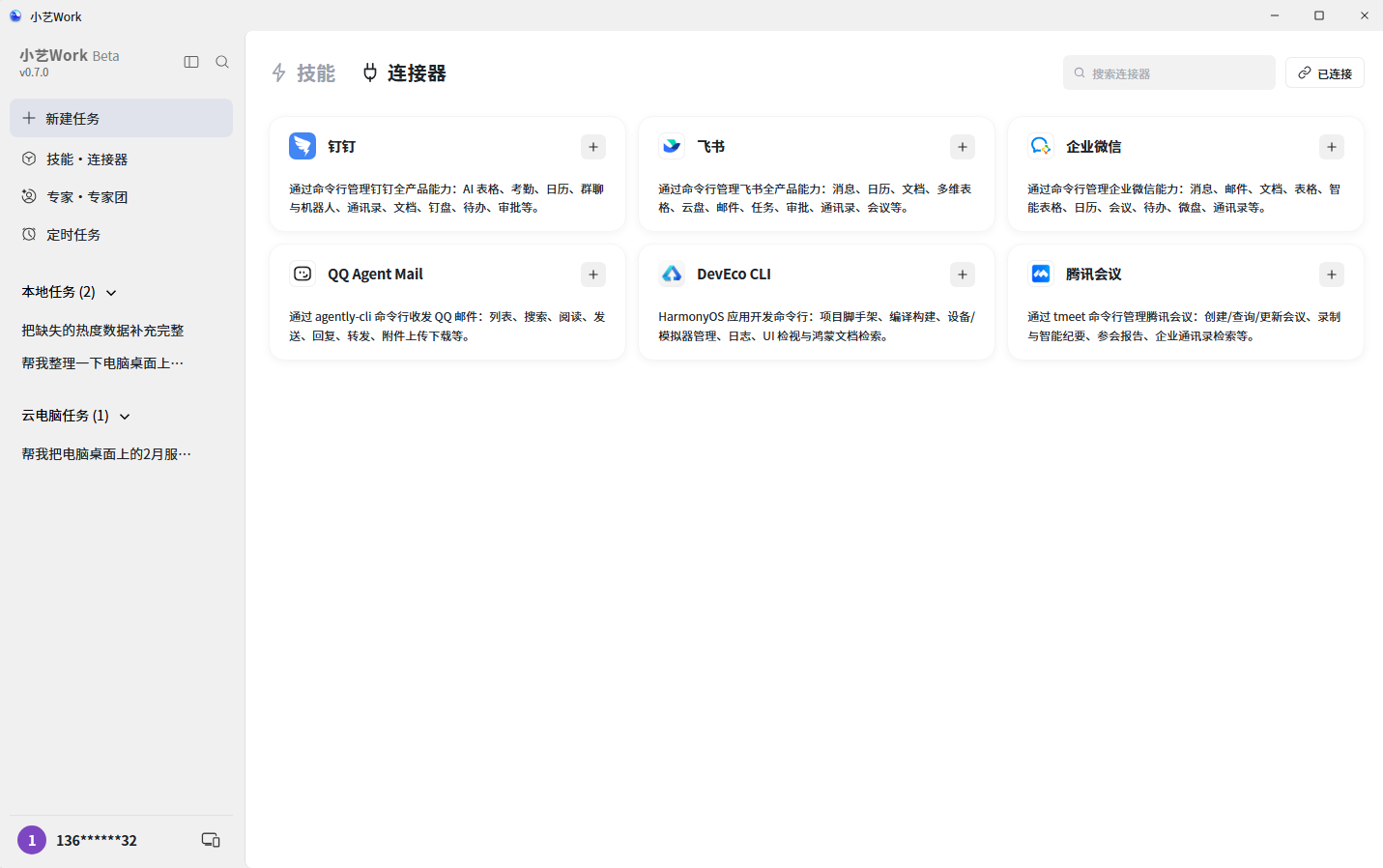
Task: Add the 飞书 connector with plus
Action: point(963,147)
